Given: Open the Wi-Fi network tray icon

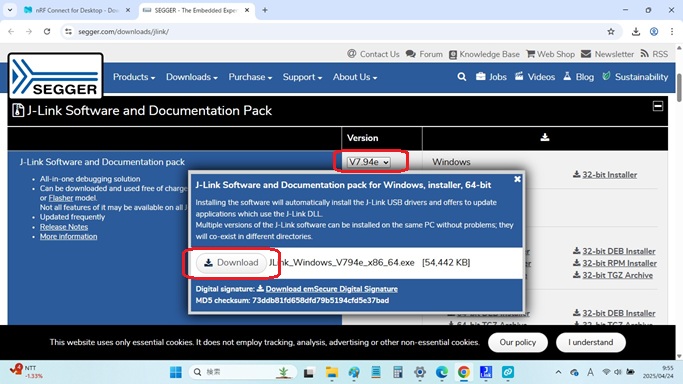Looking at the screenshot, I should click(606, 372).
